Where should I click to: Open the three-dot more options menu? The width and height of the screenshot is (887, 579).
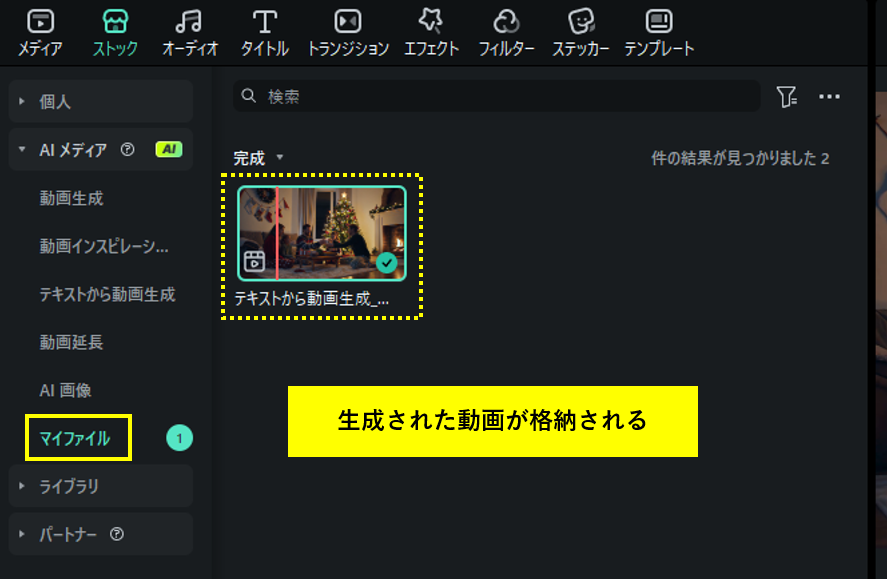(x=829, y=97)
